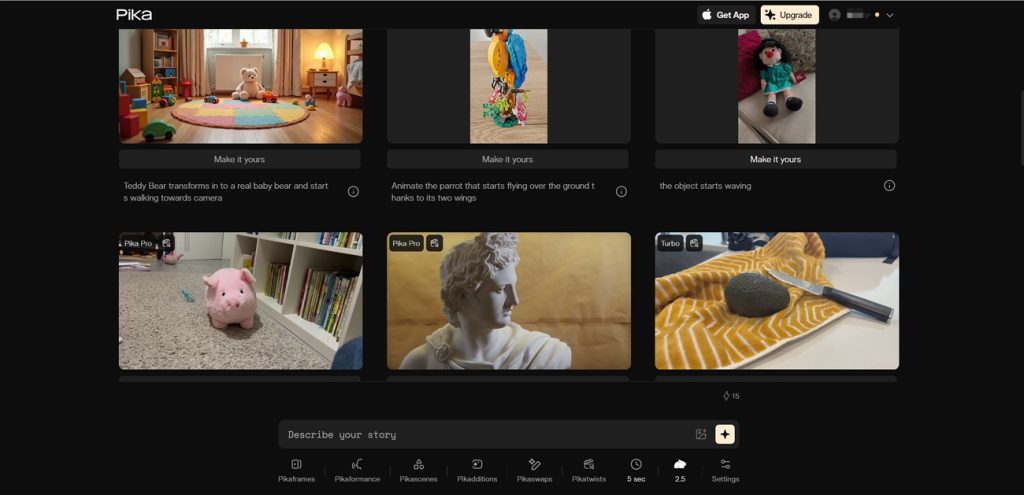Select the Pikaswaps tool

click(534, 469)
